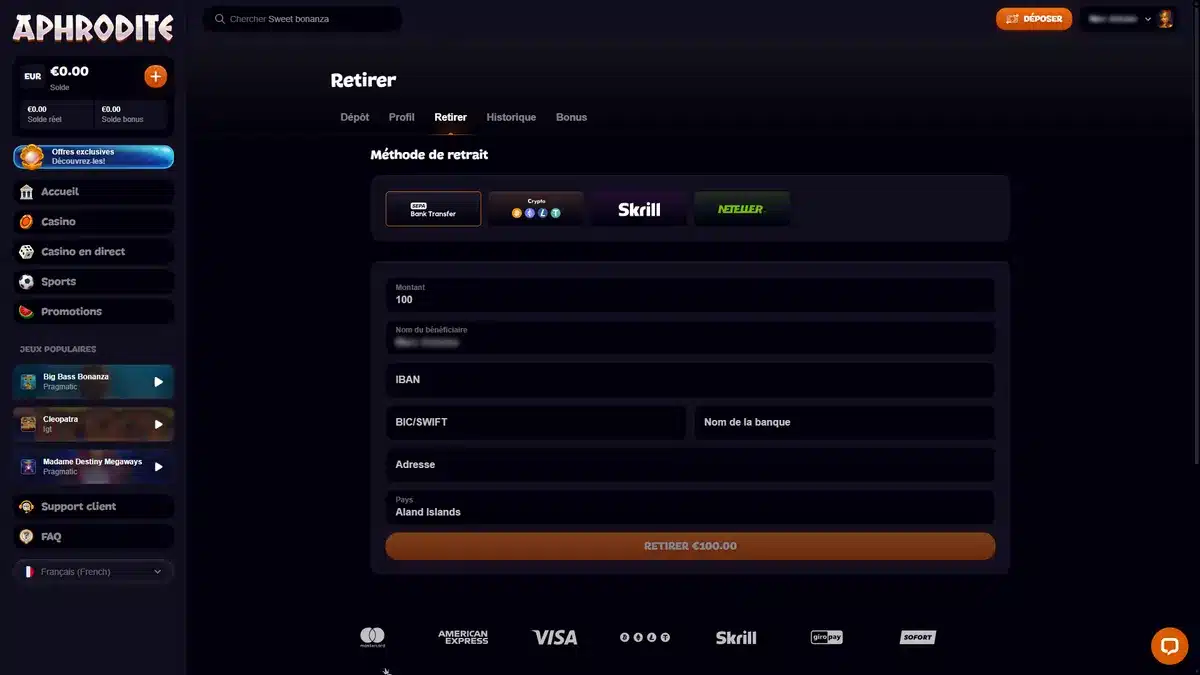Click the IBAN input field
The image size is (1200, 675).
[690, 380]
